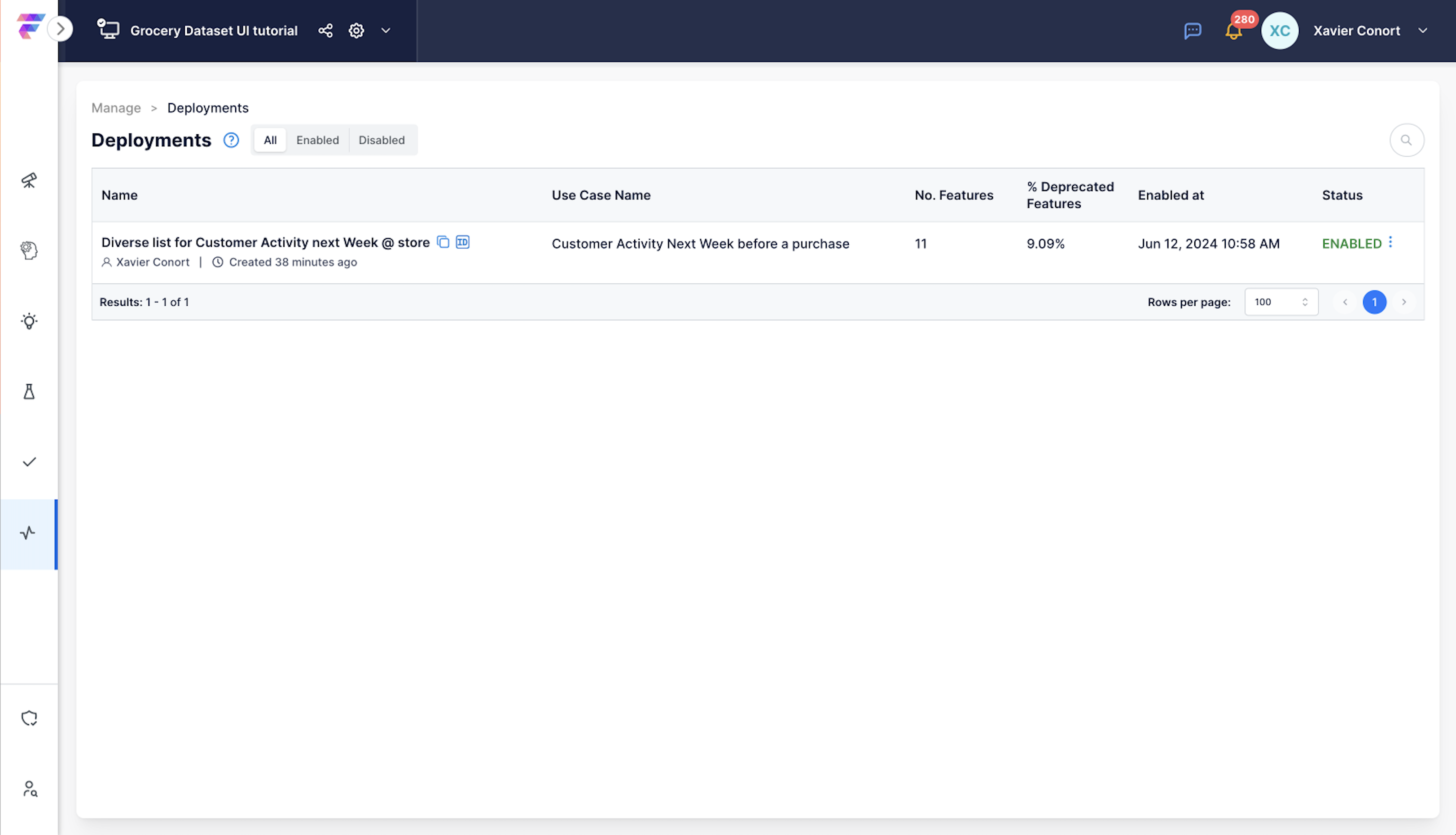The width and height of the screenshot is (1456, 835).
Task: Click Jun 12, 2024 10:58 AM cell
Action: click(x=1208, y=244)
